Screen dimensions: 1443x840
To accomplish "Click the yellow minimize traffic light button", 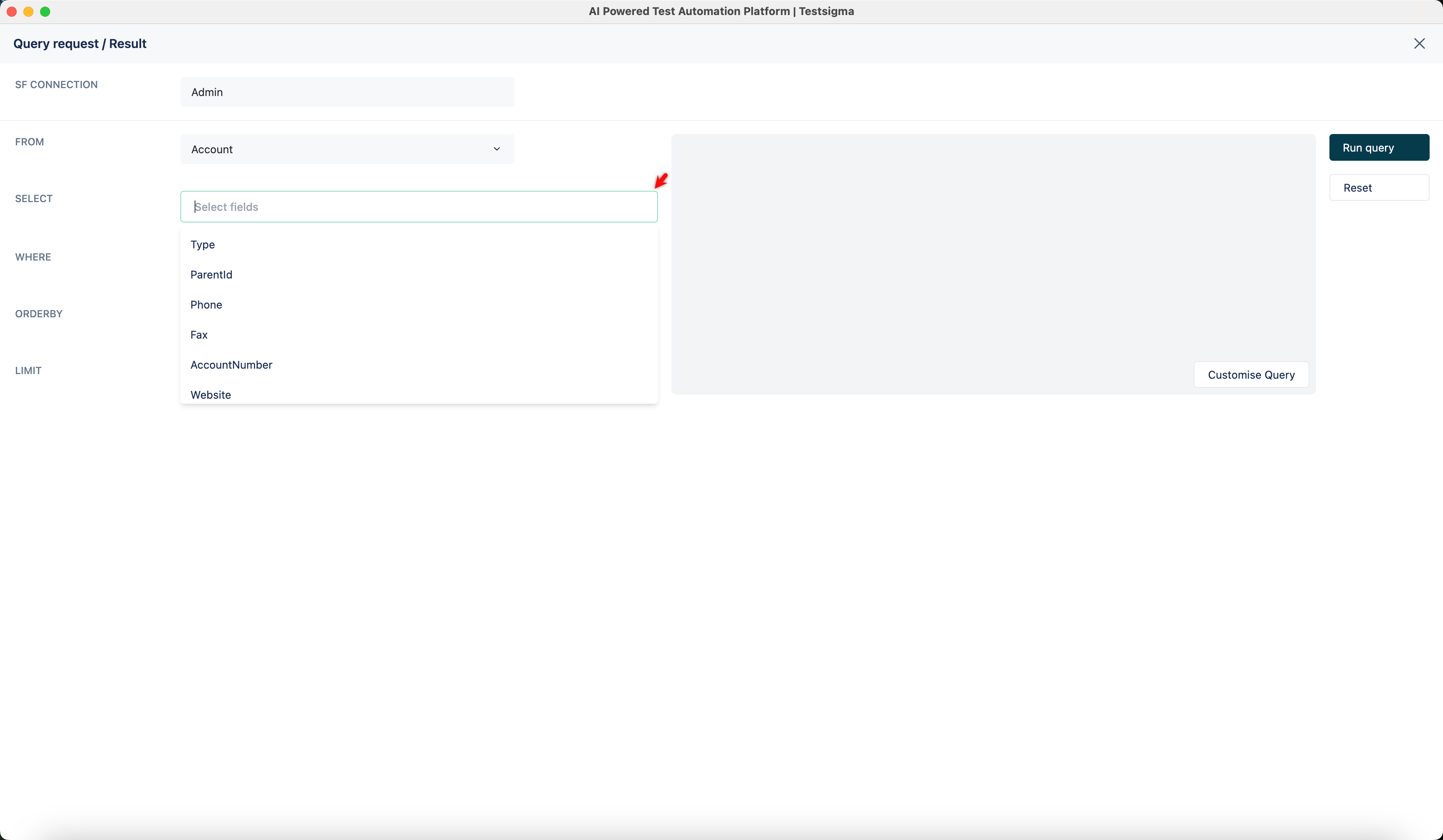I will (x=28, y=11).
